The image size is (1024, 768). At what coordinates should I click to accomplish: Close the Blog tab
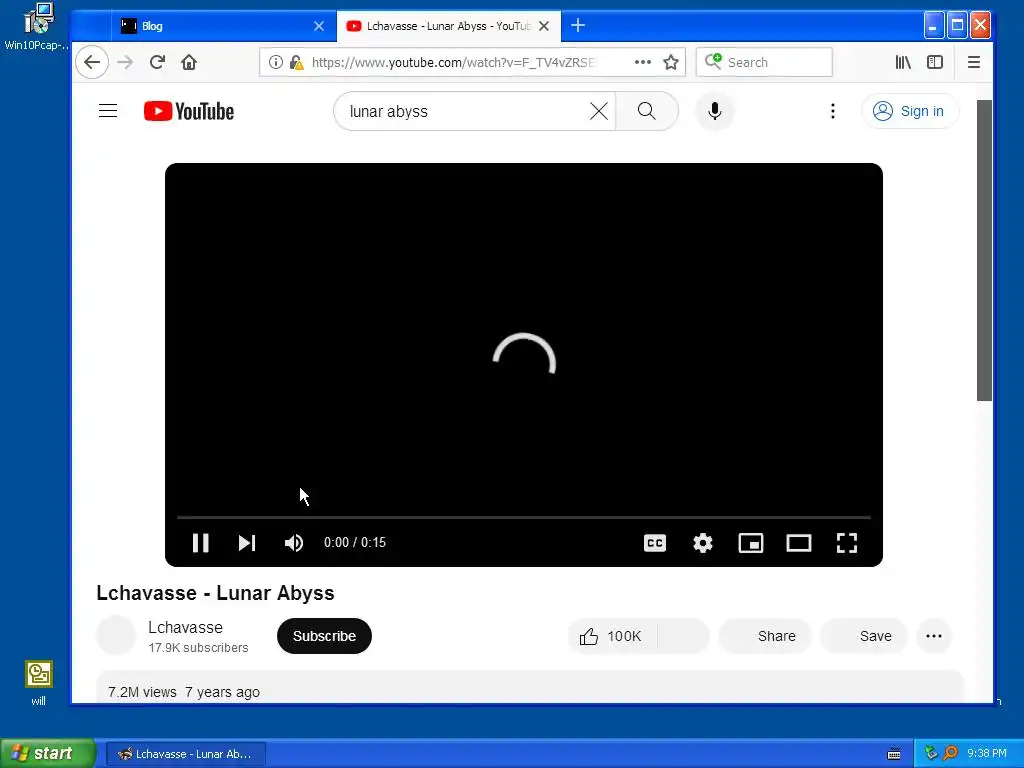[319, 26]
